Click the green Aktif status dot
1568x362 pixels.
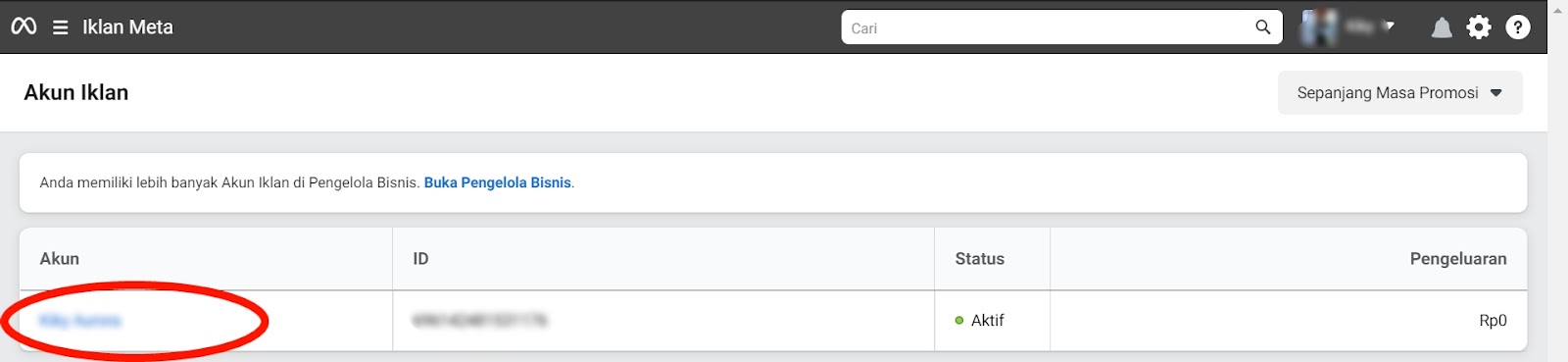[x=959, y=321]
